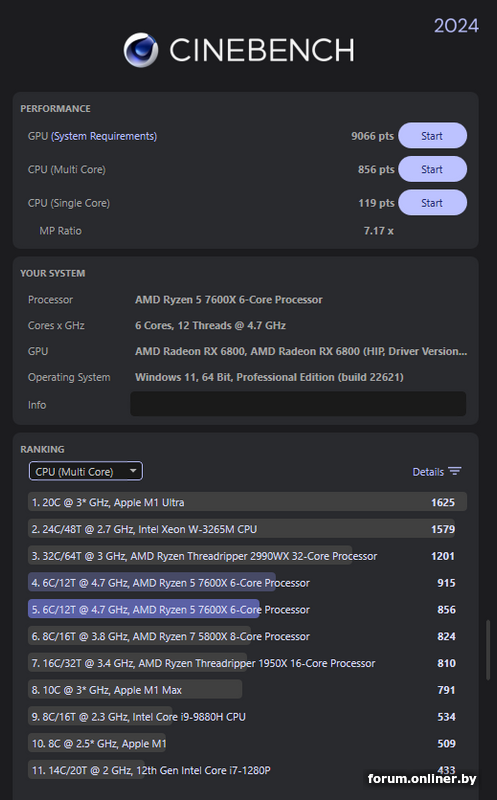The width and height of the screenshot is (497, 800).
Task: Click the dropdown arrow in ranking selector
Action: [133, 471]
